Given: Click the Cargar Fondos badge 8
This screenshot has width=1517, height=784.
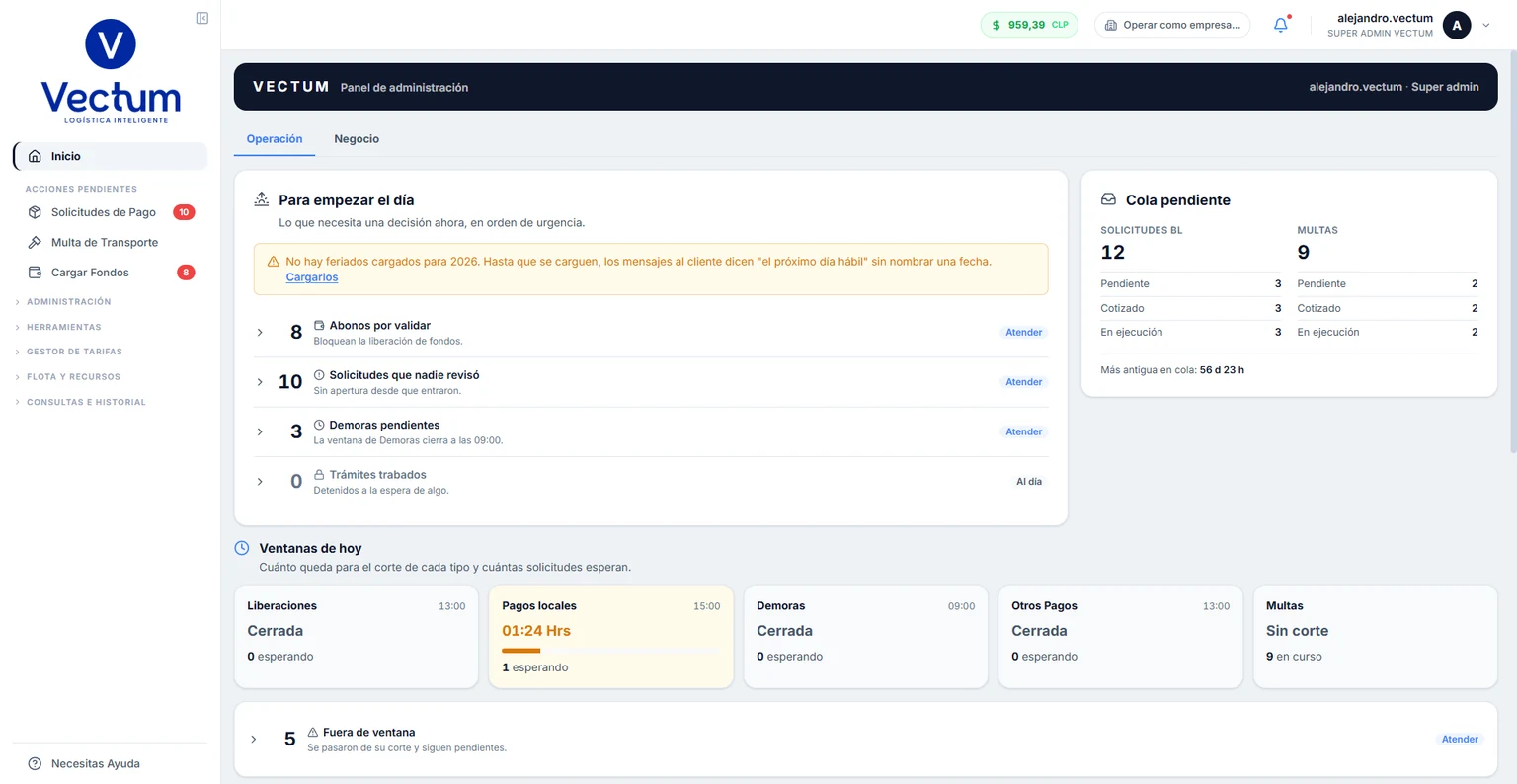Looking at the screenshot, I should coord(186,273).
